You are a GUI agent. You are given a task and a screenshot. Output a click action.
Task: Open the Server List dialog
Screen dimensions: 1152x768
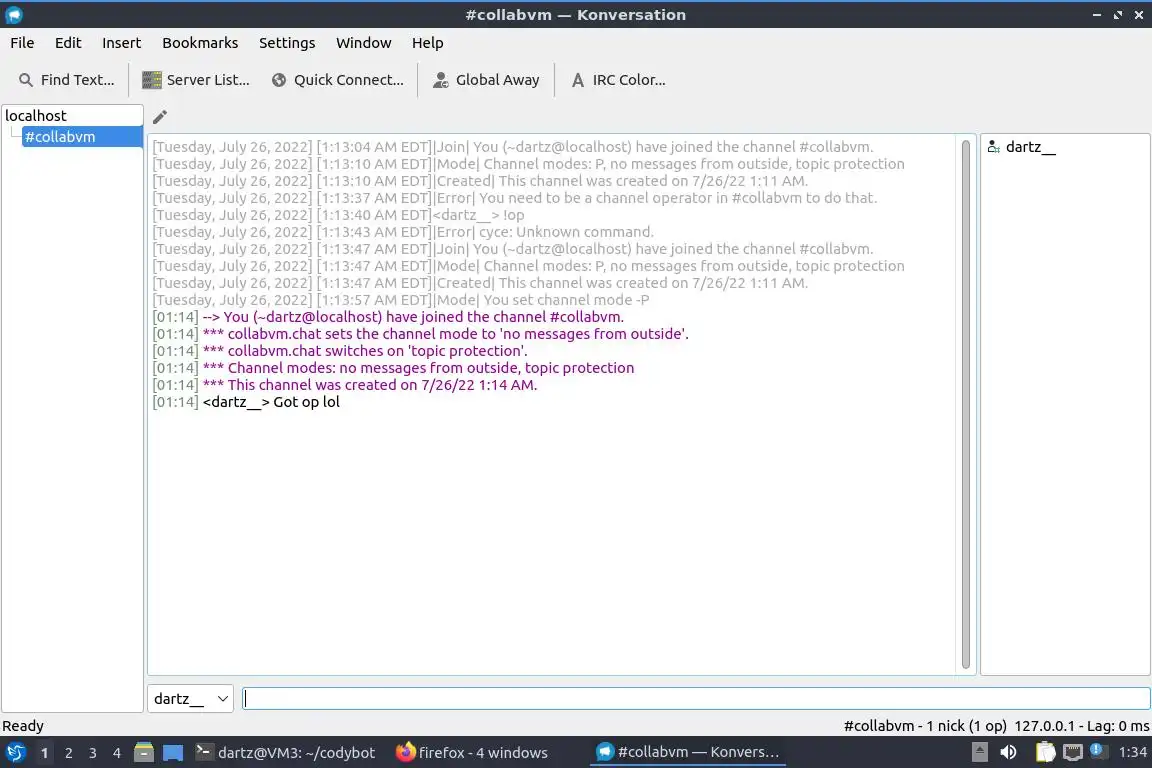tap(195, 79)
